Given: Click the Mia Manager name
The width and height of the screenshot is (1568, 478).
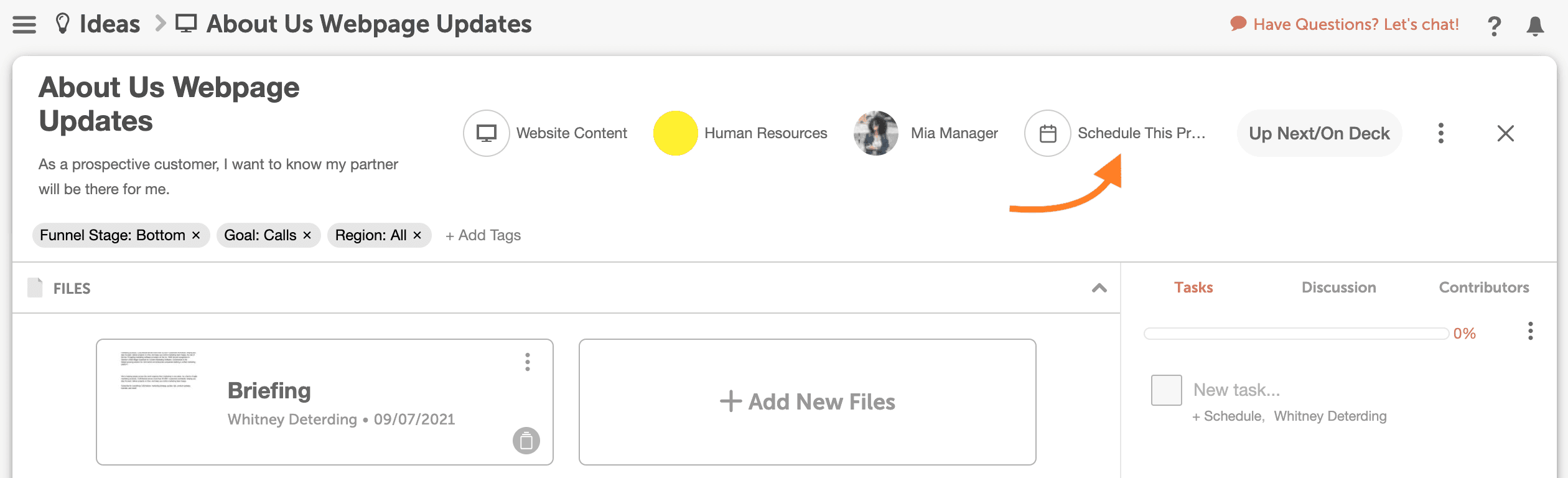Looking at the screenshot, I should pos(954,133).
